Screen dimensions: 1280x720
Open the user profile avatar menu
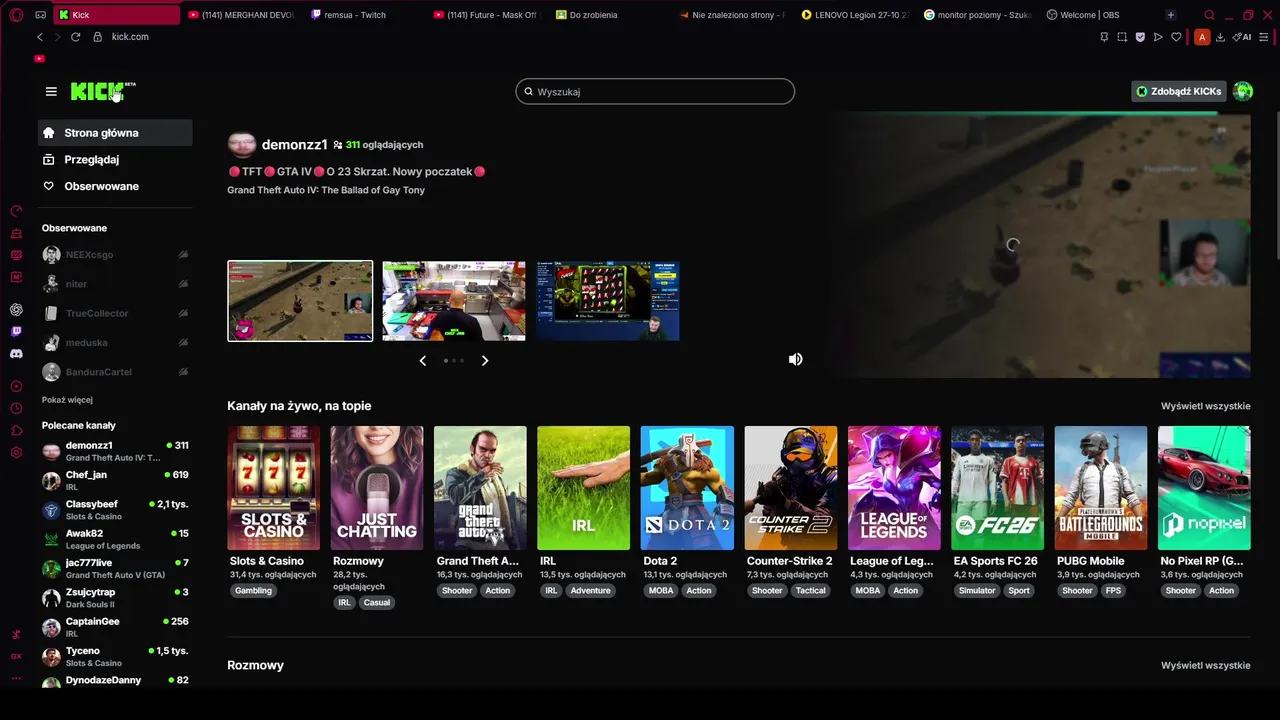tap(1243, 91)
